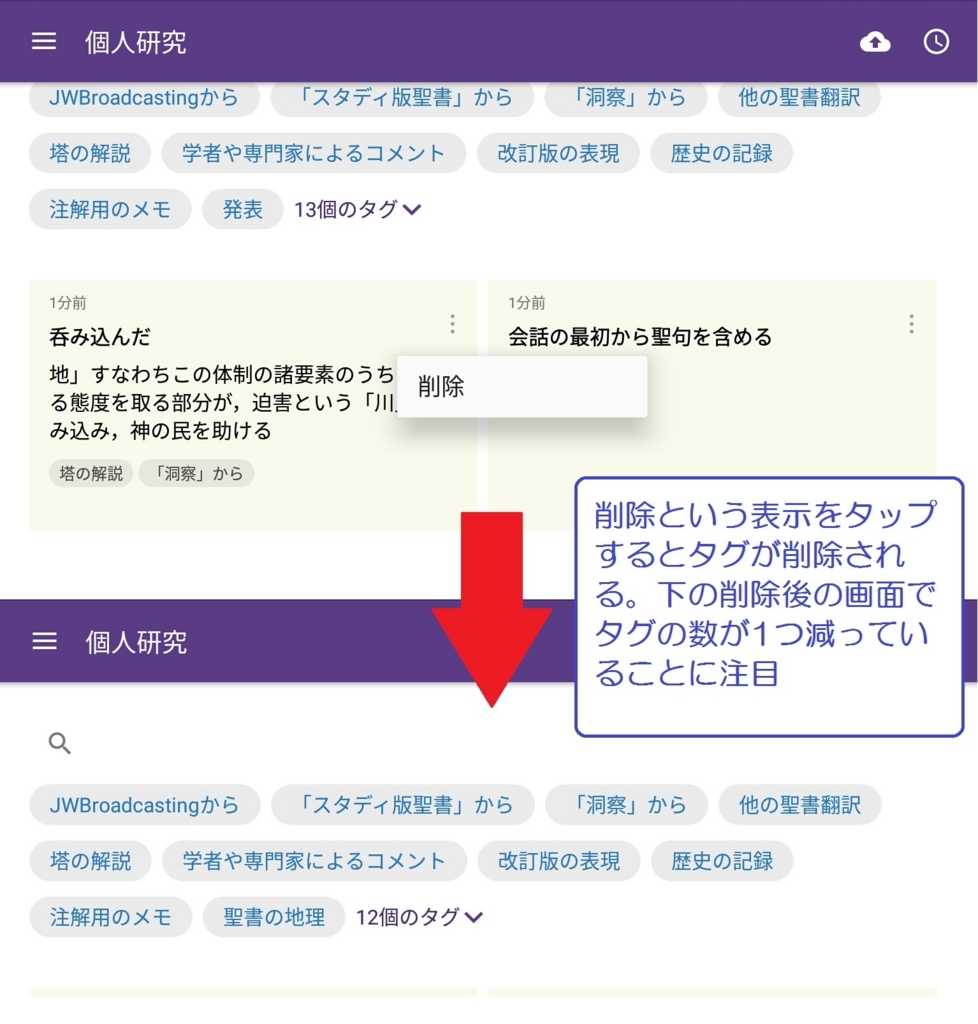The width and height of the screenshot is (978, 1024).
Task: Open the 呑み込んだ note title
Action: tap(100, 337)
